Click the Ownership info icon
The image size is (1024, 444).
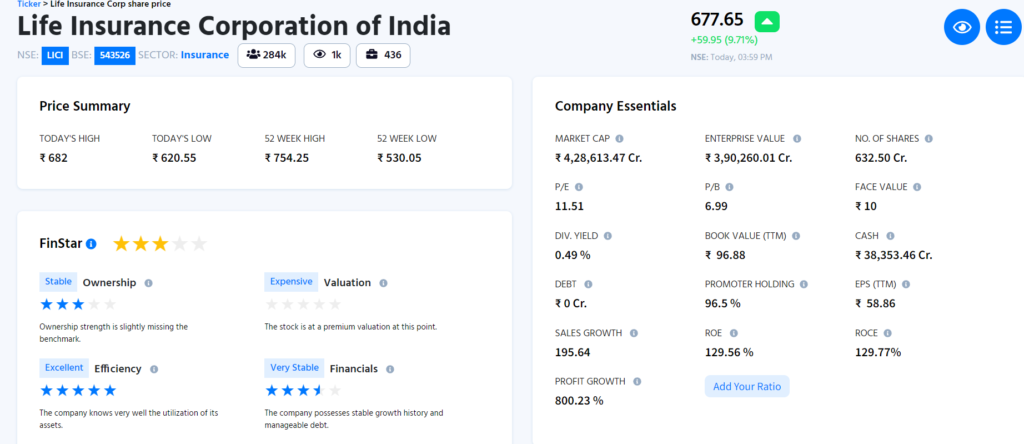coord(148,283)
